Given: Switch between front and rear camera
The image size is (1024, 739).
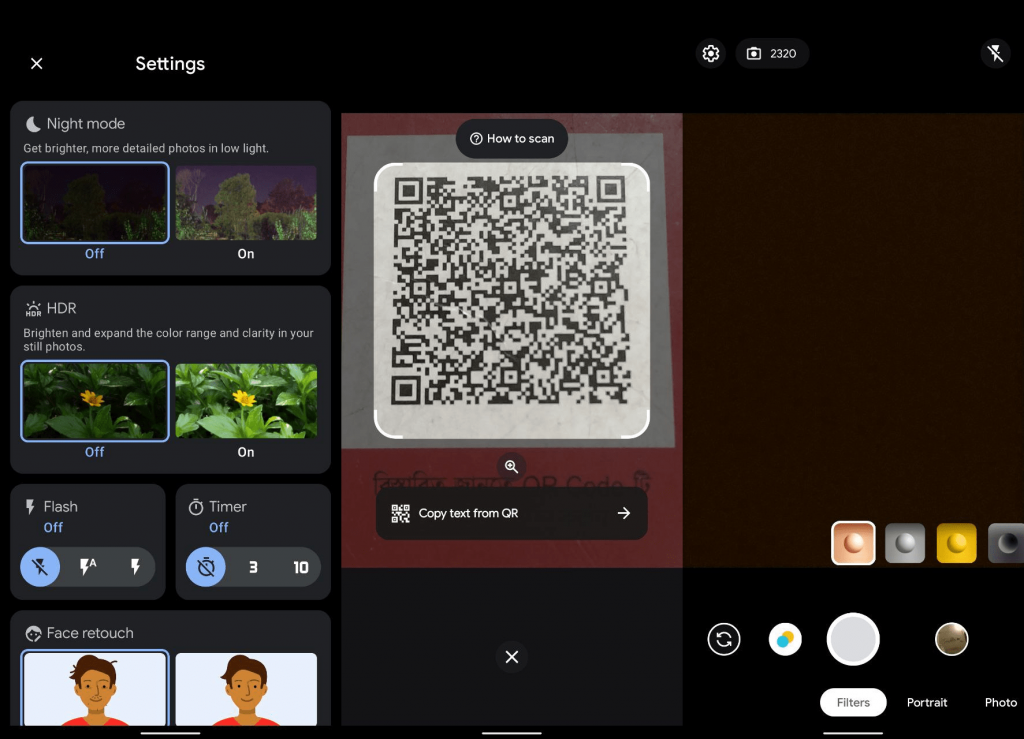Looking at the screenshot, I should click(x=724, y=639).
